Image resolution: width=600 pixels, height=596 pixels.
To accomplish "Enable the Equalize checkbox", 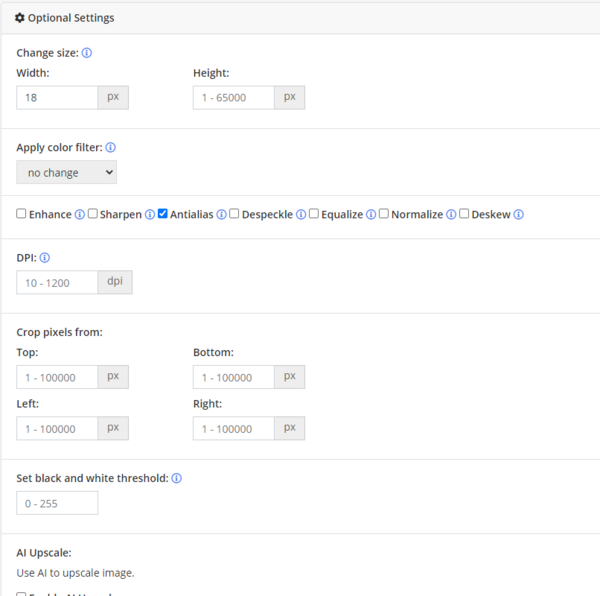I will [x=314, y=213].
